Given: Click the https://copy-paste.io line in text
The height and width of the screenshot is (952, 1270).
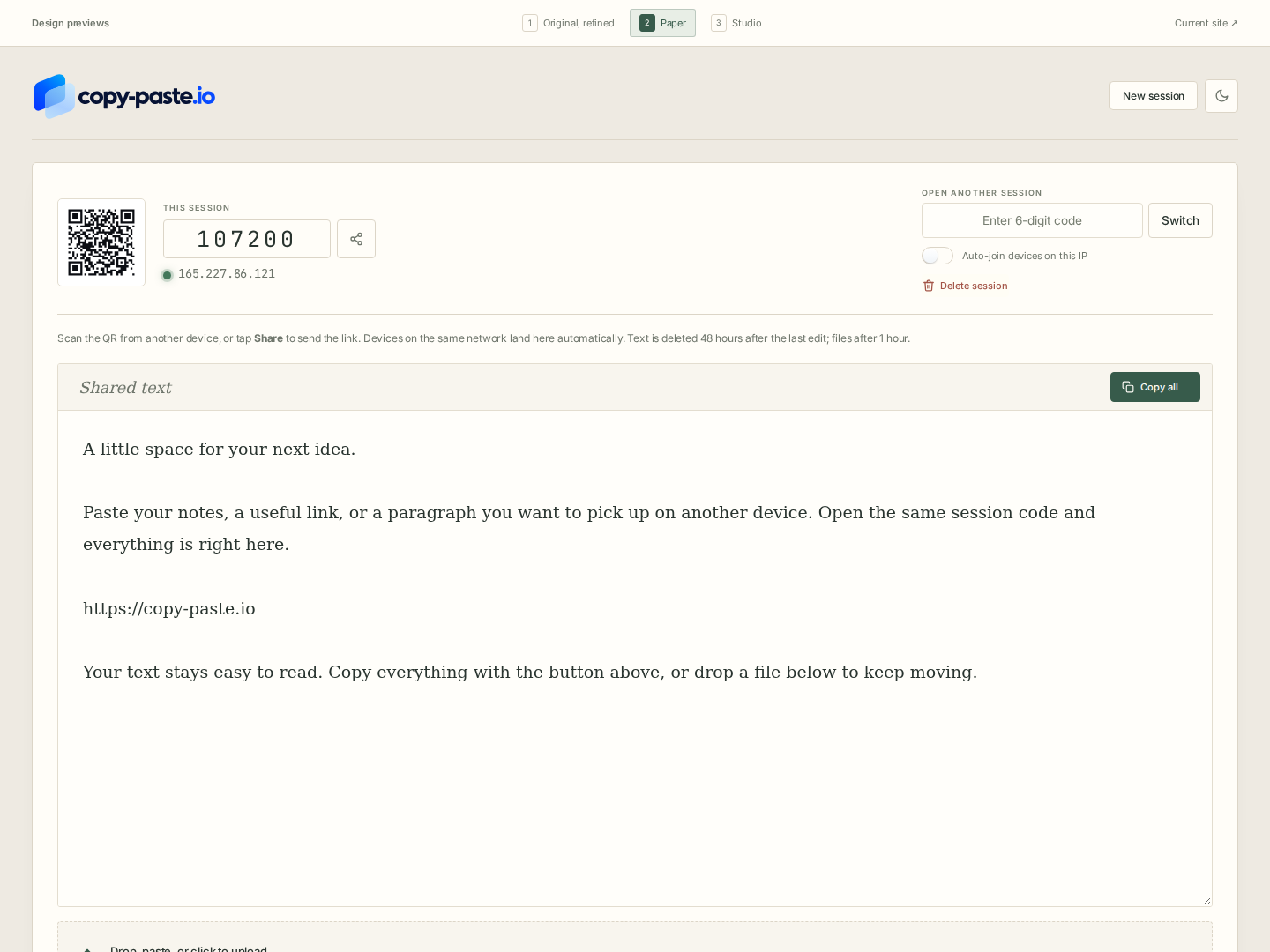Looking at the screenshot, I should [x=169, y=608].
